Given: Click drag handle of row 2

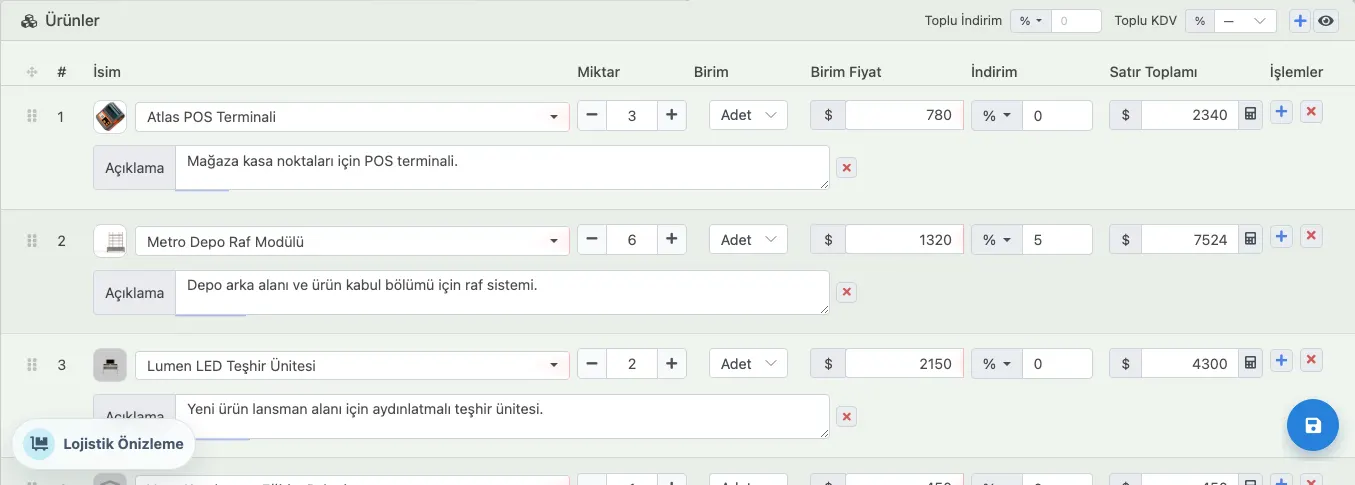Looking at the screenshot, I should point(31,241).
